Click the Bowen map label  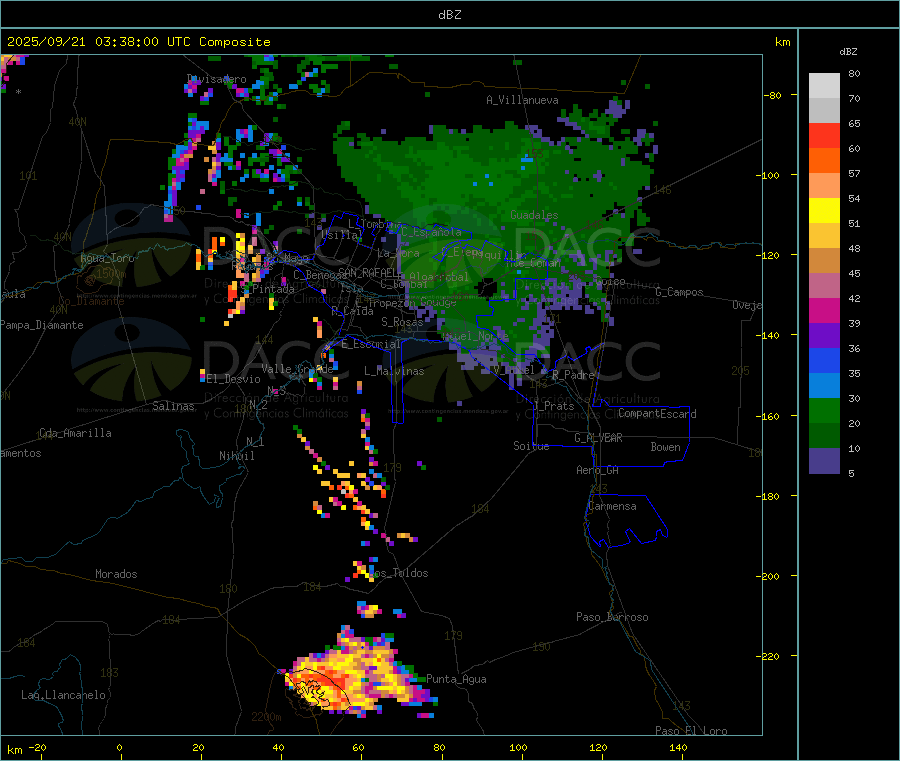point(665,447)
